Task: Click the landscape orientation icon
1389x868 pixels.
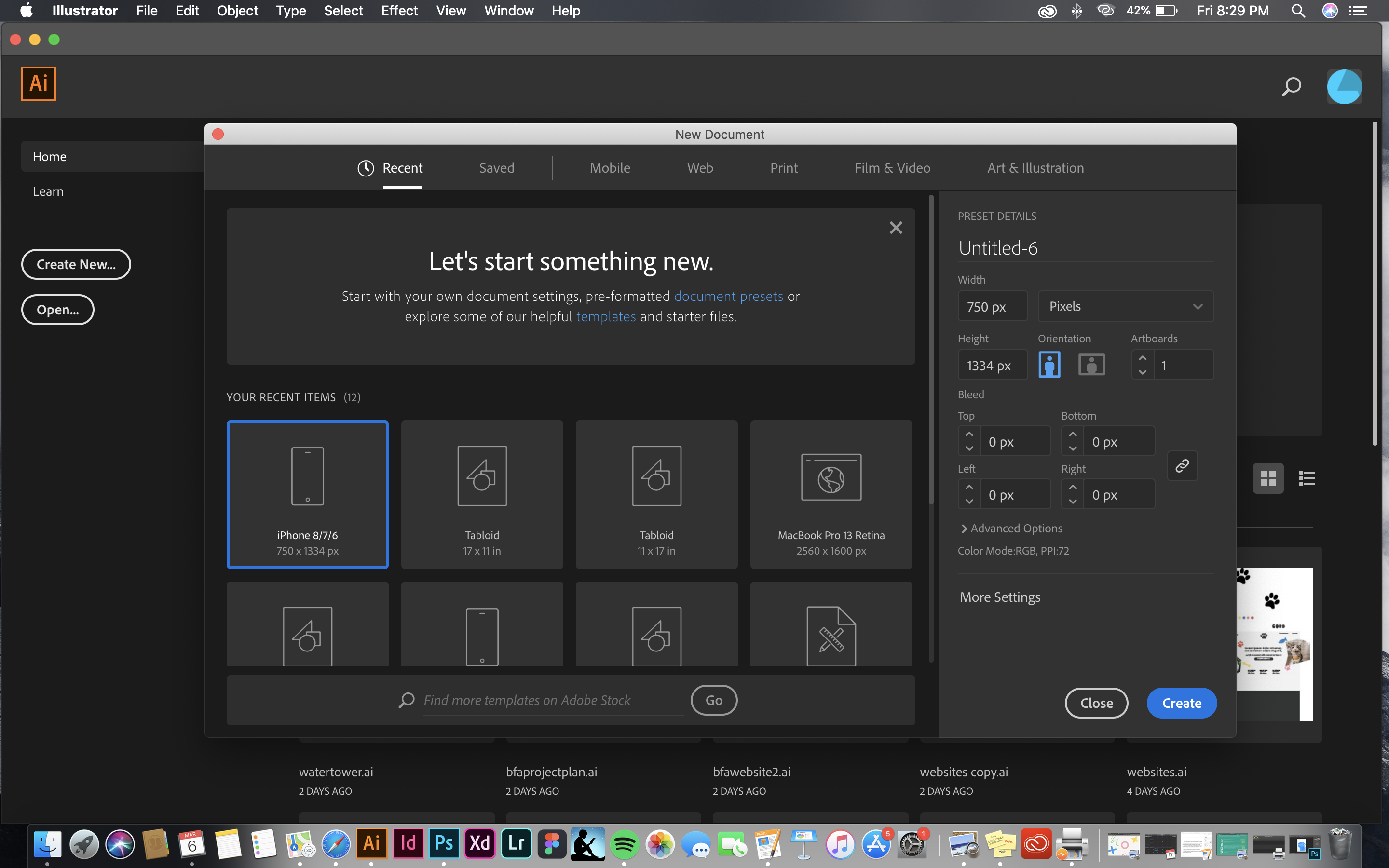Action: tap(1090, 365)
